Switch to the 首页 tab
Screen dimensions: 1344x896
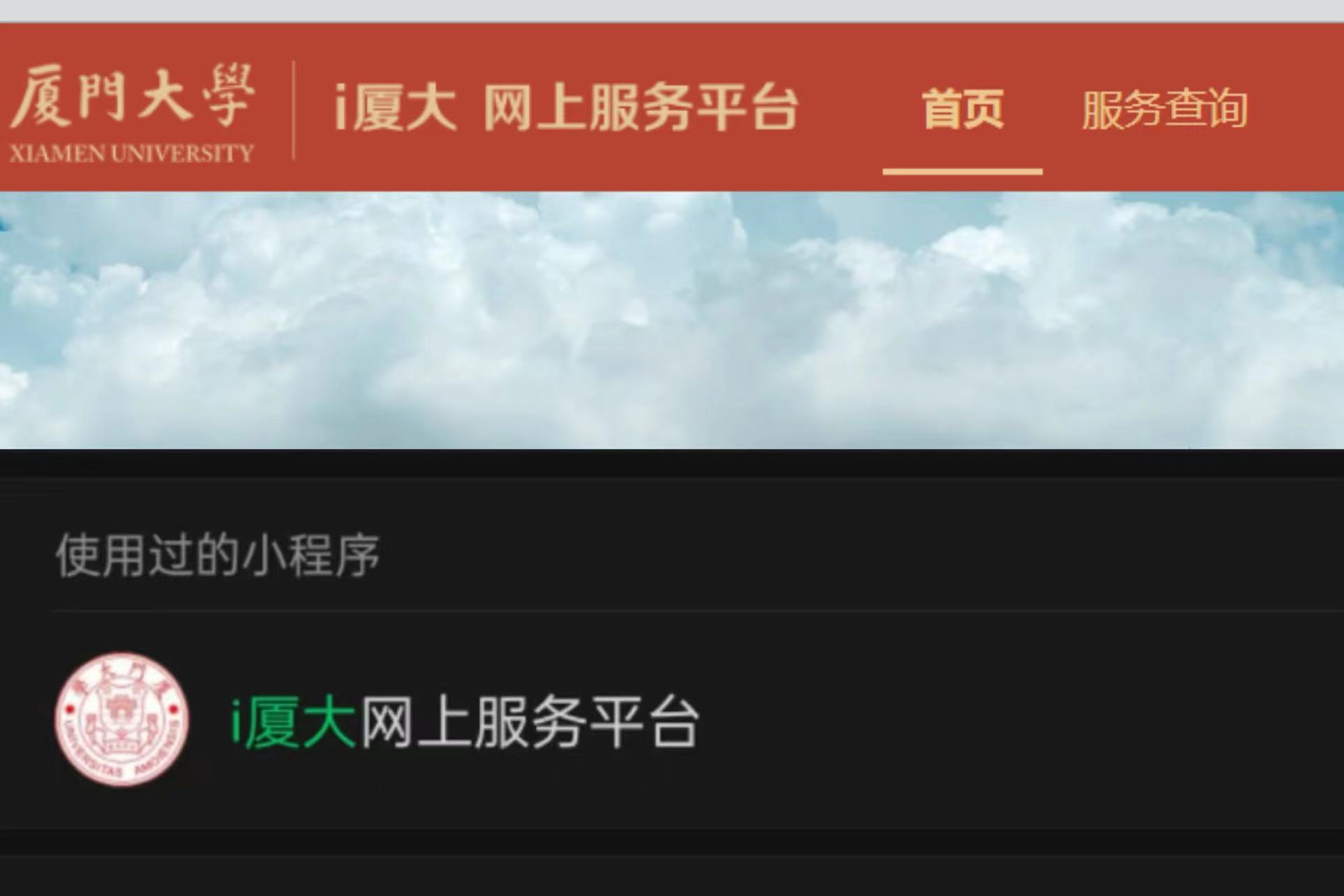coord(962,109)
